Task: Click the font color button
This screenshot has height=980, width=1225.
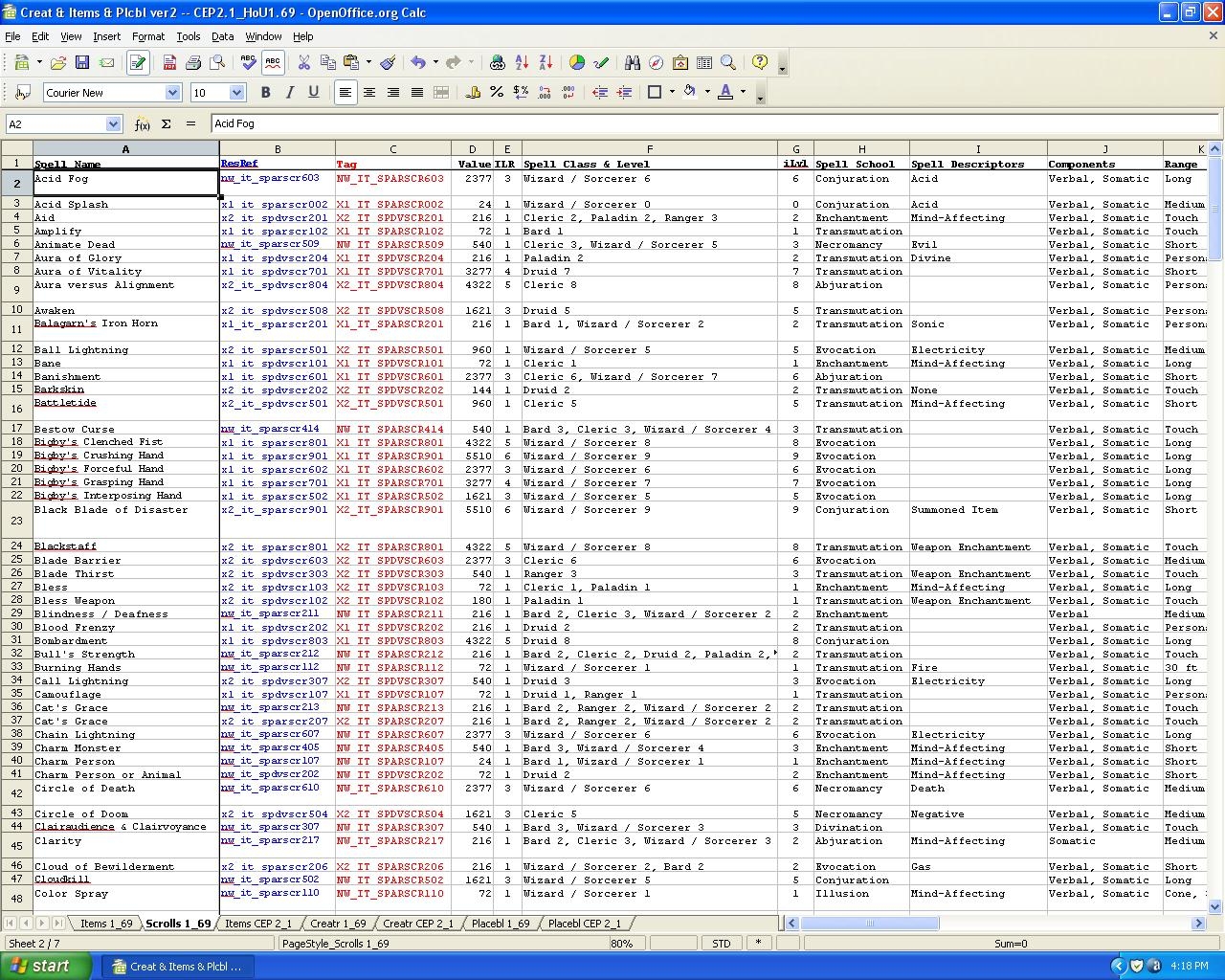Action: click(x=724, y=93)
